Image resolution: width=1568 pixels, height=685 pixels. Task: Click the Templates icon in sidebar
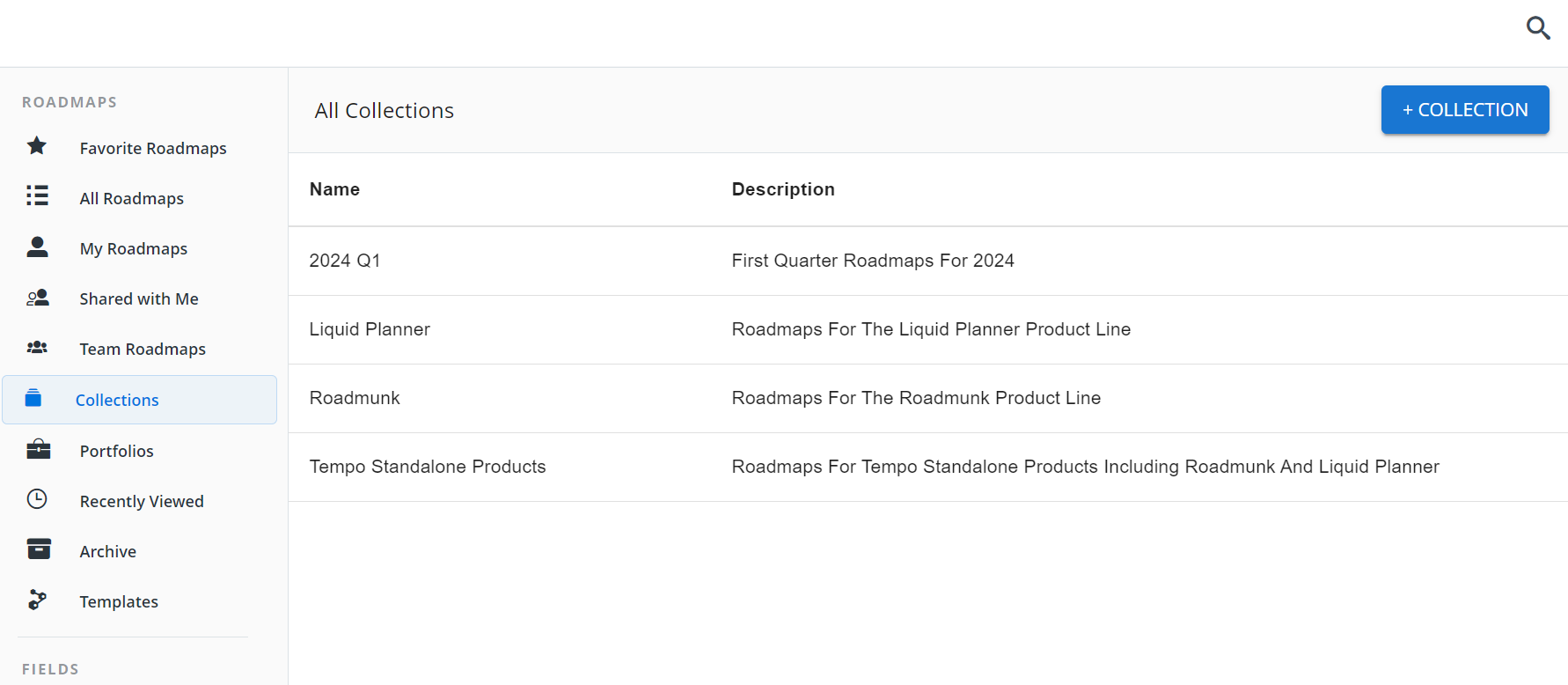(37, 600)
